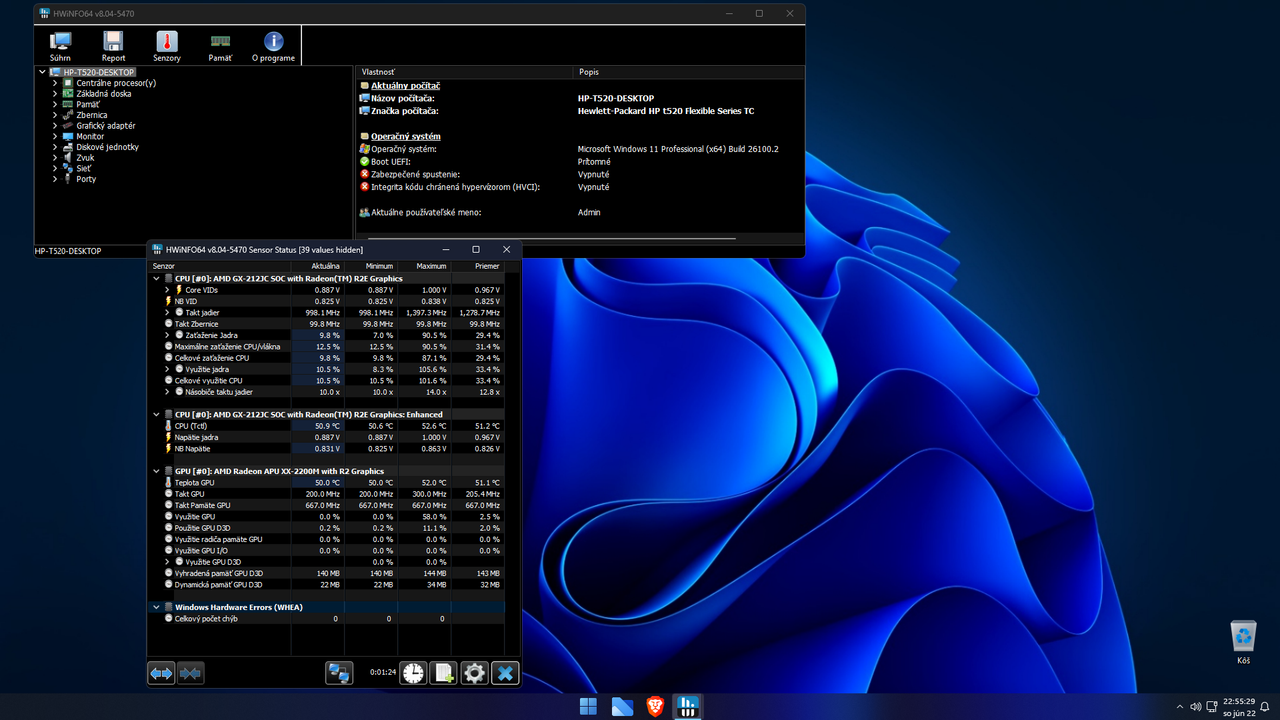The width and height of the screenshot is (1280, 720).
Task: Open volume icon in system tray
Action: 1195,707
